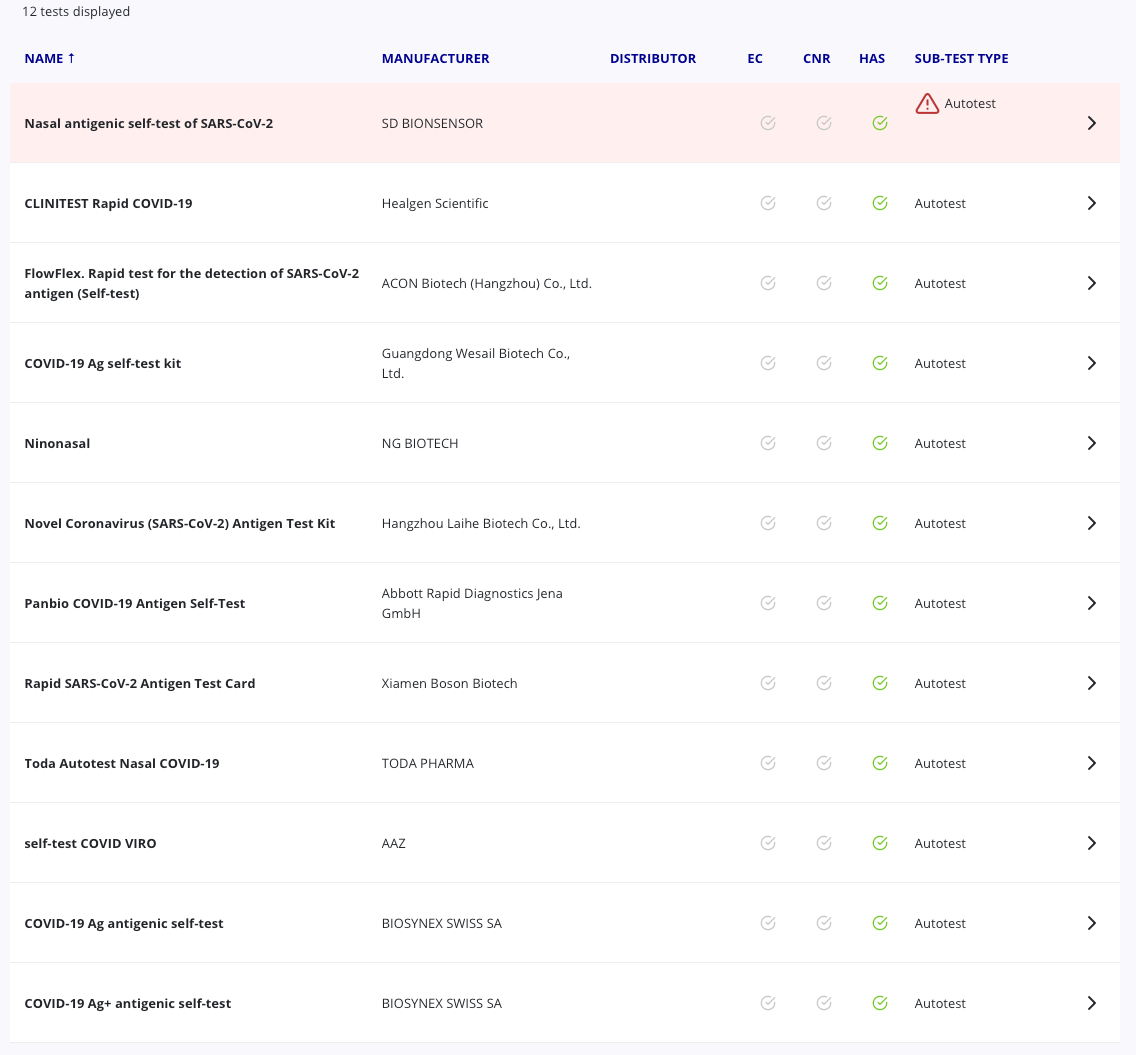Click manufacturer Xiamen Boson Biotech

449,683
